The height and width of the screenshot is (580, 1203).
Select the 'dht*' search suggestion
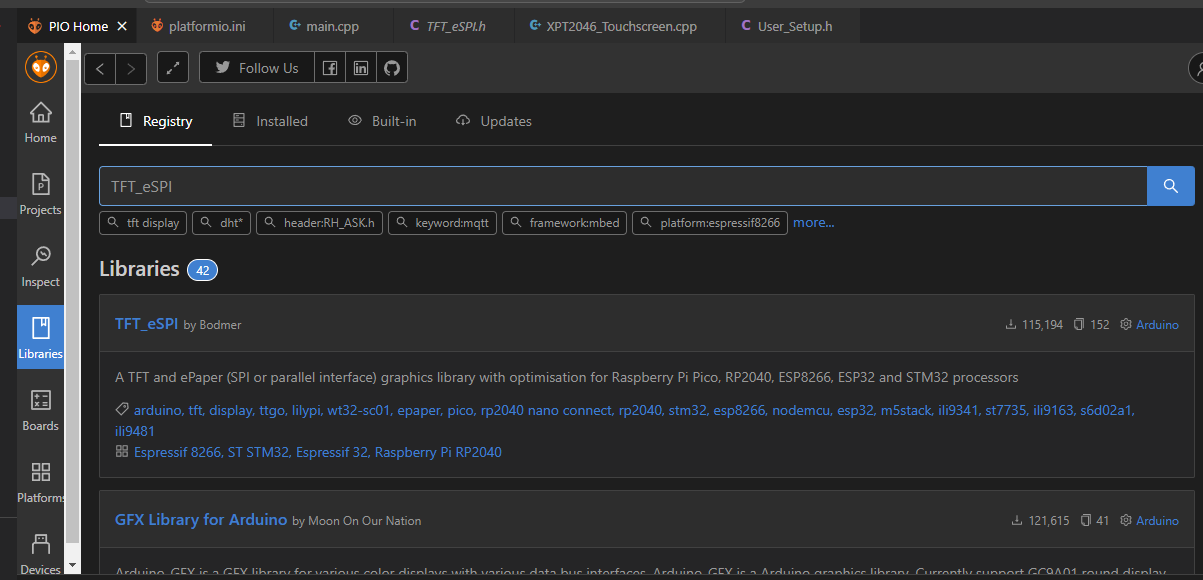pyautogui.click(x=222, y=223)
